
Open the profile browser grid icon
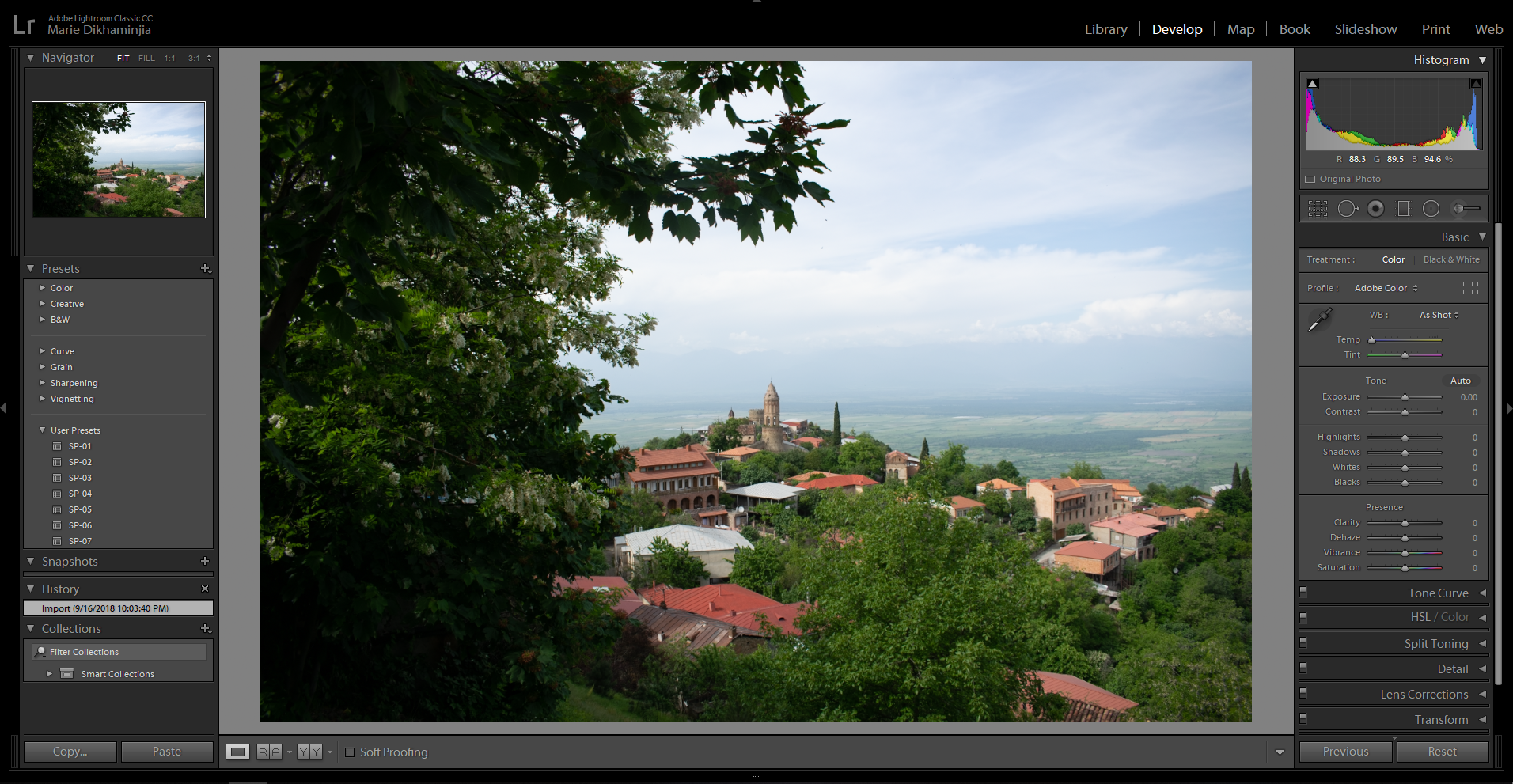(x=1470, y=288)
